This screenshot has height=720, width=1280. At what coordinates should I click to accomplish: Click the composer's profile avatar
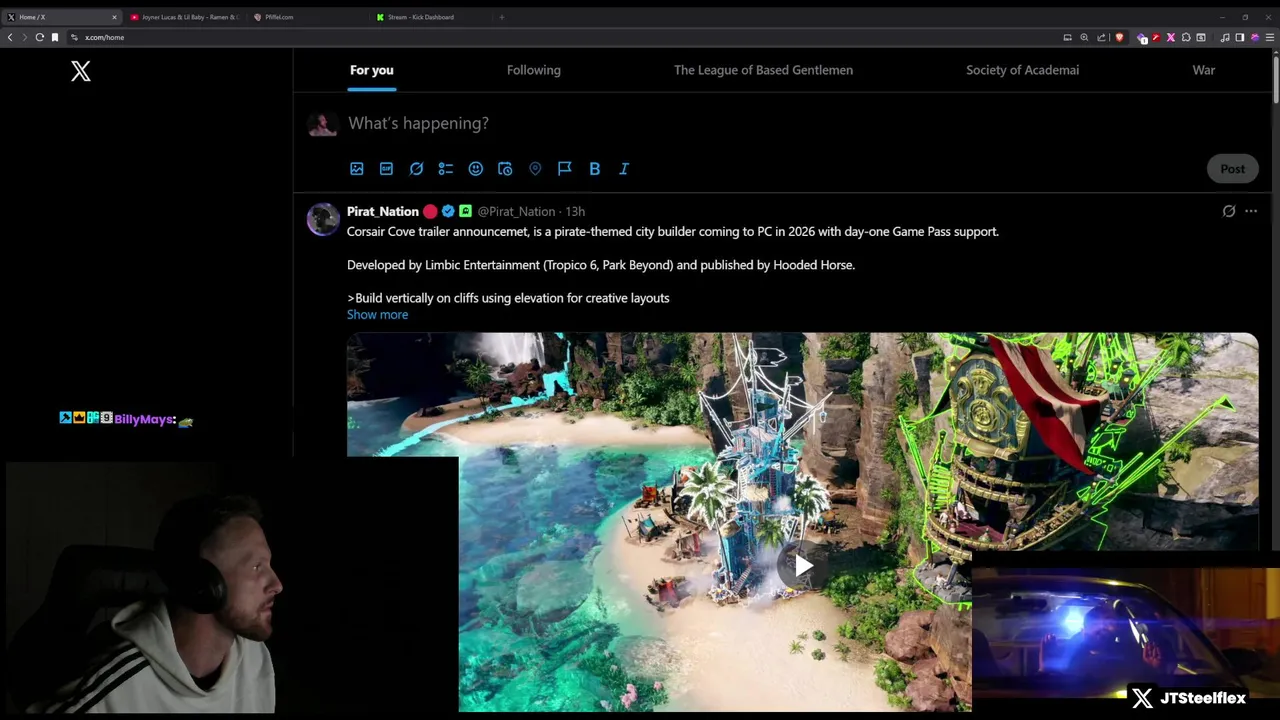[322, 123]
